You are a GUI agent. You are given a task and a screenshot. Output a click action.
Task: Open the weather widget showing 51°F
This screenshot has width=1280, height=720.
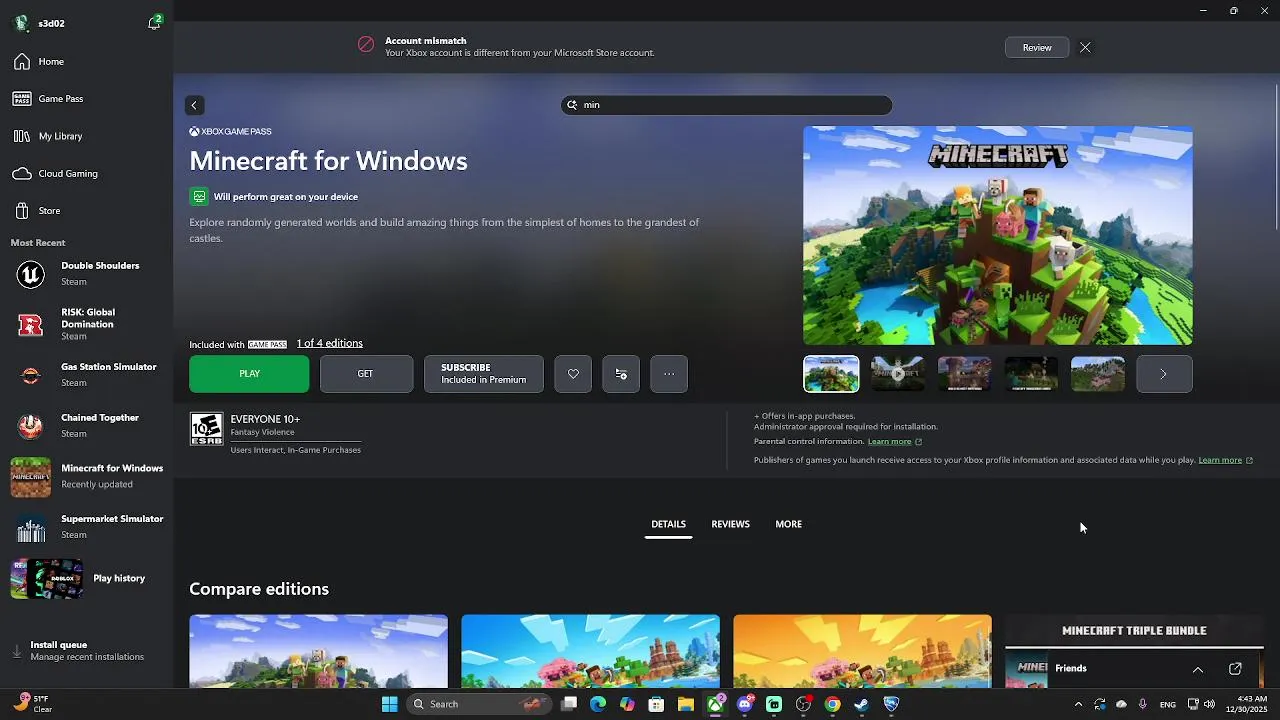pos(33,704)
